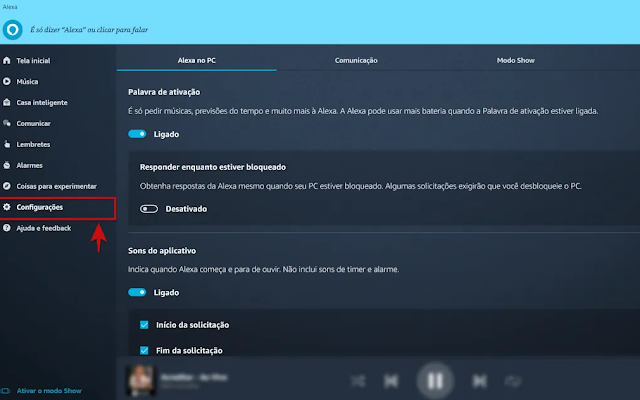Turn off Sons do aplicativo switch
The height and width of the screenshot is (400, 640).
click(137, 292)
